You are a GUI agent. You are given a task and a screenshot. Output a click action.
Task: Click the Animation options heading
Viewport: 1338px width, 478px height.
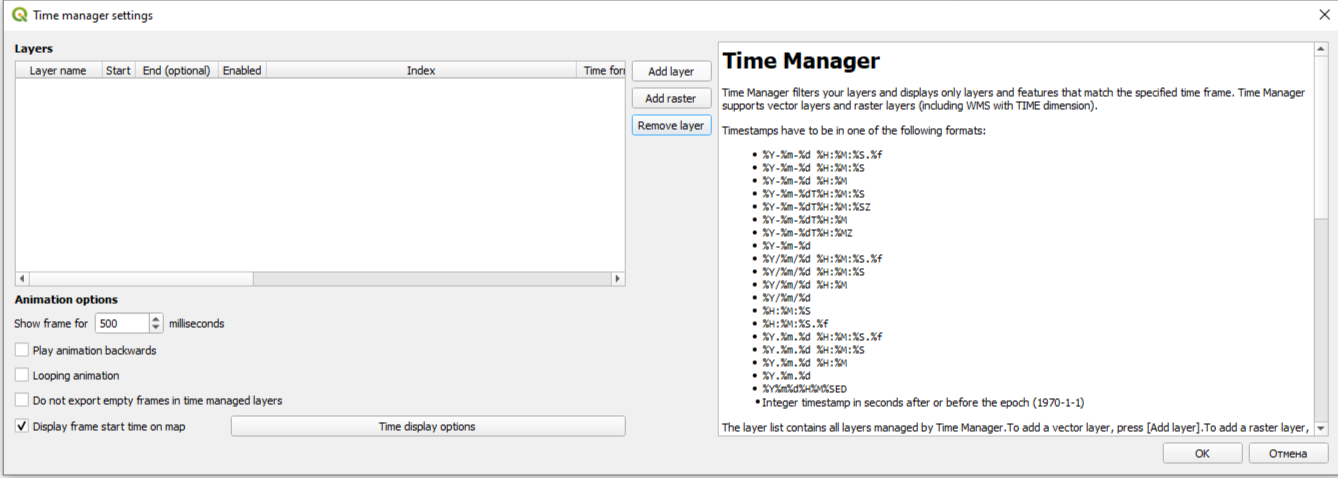click(66, 300)
